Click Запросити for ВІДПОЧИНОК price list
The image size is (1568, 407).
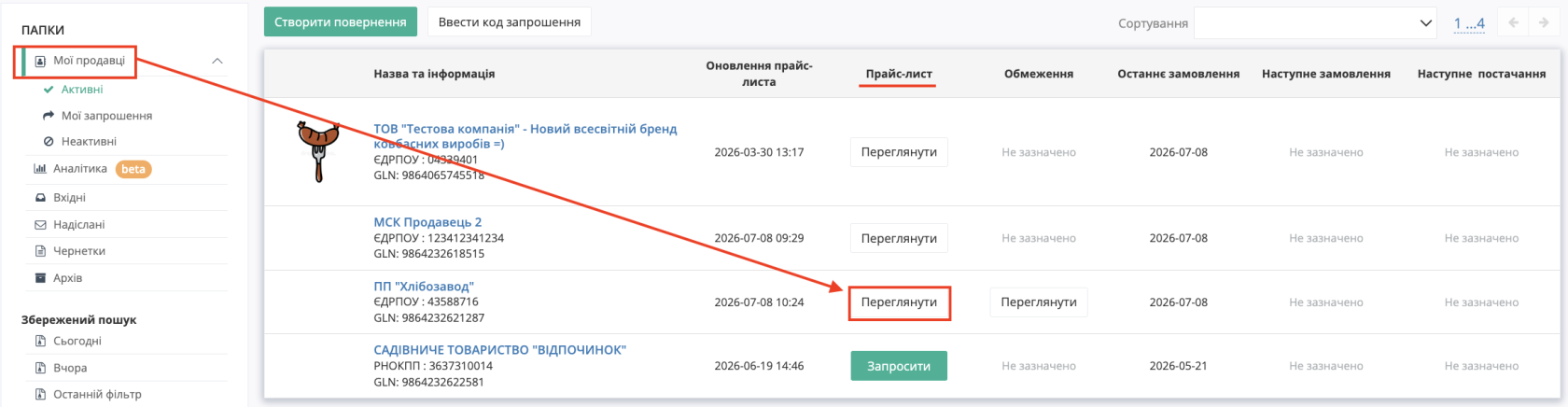tap(899, 366)
